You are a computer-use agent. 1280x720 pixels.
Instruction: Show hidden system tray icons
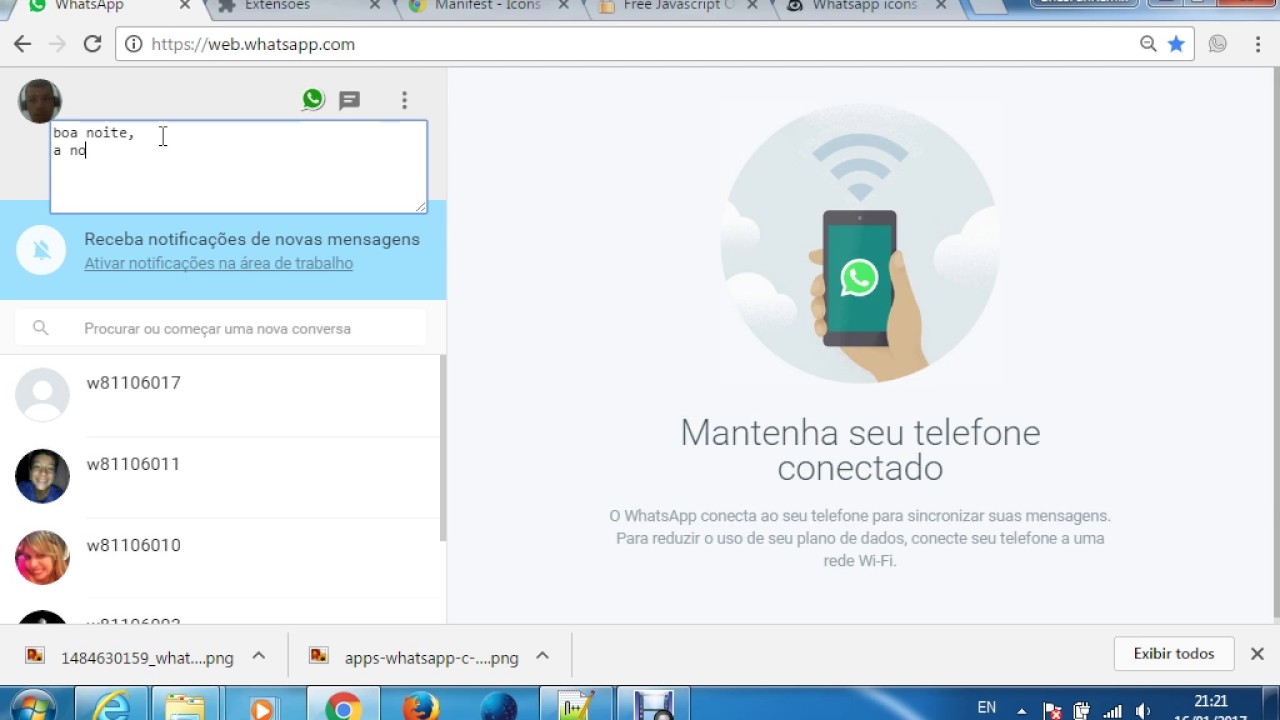pos(1022,711)
